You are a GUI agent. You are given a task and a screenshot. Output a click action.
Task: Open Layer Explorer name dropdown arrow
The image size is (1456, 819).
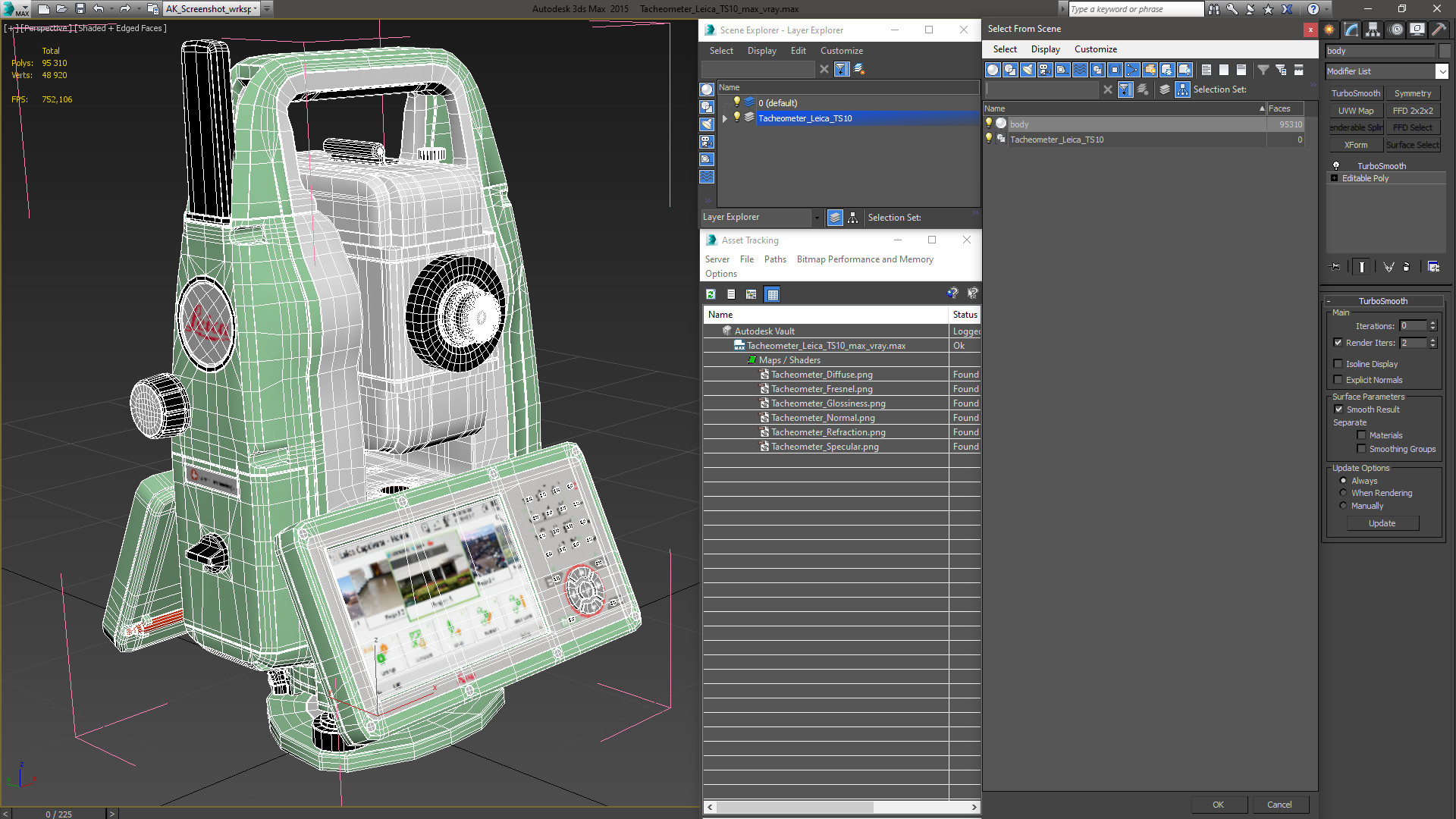(817, 218)
